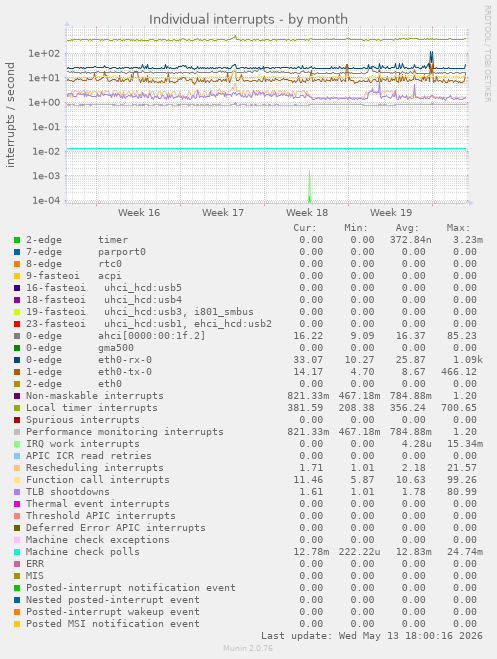Screen dimensions: 497x659
Task: Click the Avg column header
Action: pyautogui.click(x=407, y=228)
